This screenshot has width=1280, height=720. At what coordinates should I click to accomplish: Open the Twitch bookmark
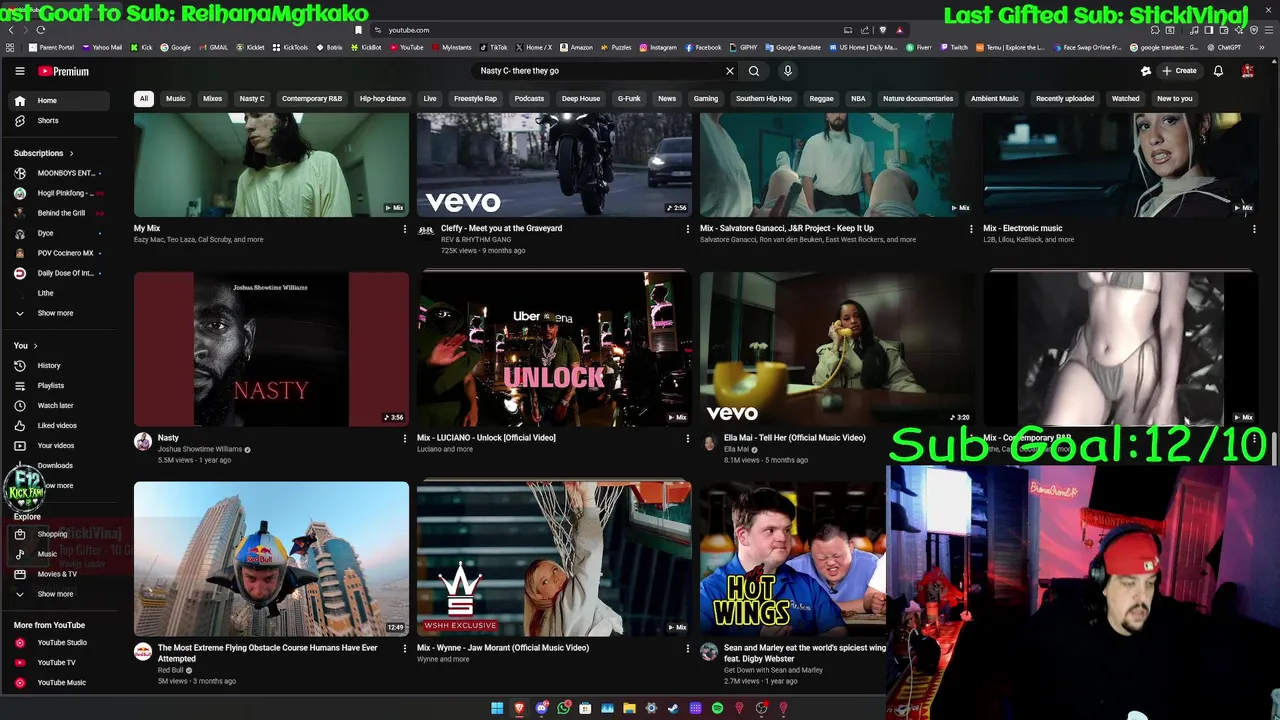[954, 47]
